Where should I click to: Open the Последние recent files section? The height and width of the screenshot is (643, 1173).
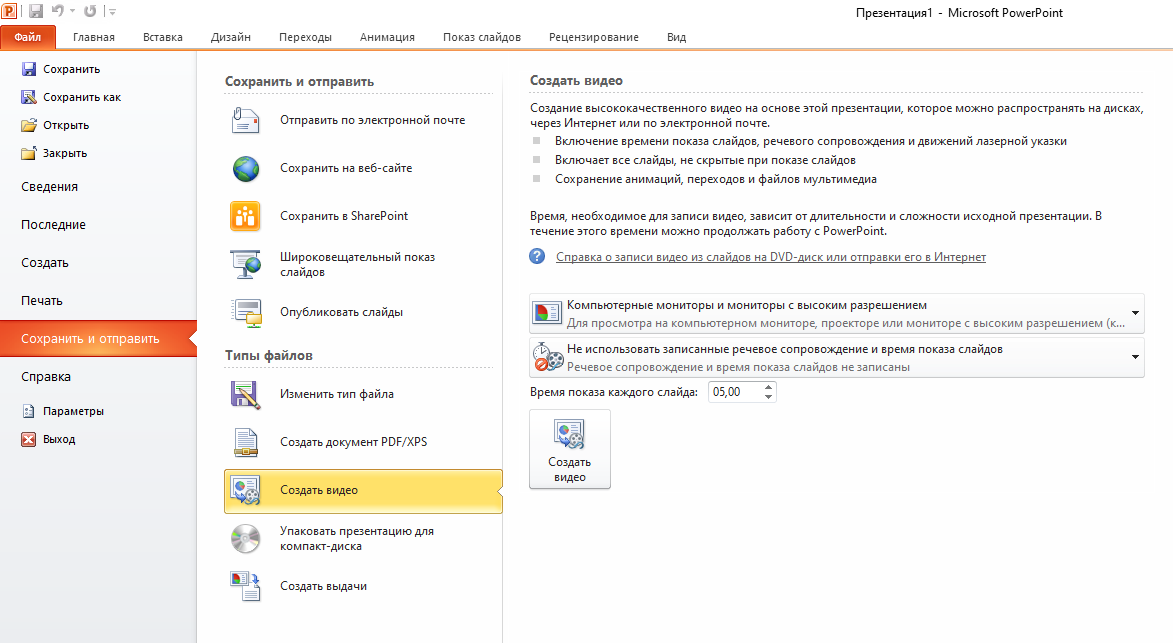click(x=53, y=225)
